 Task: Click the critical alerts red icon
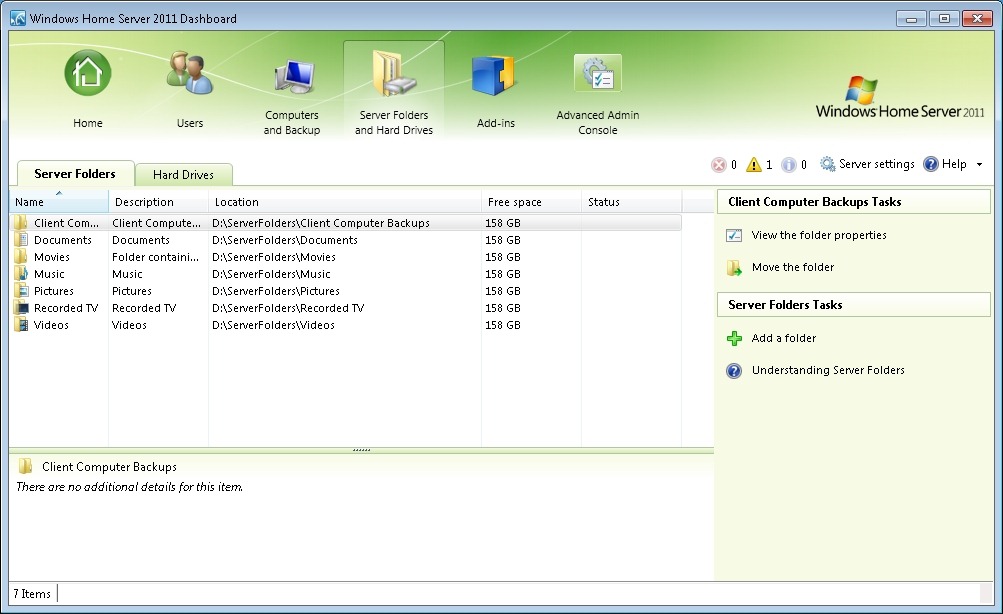click(718, 165)
